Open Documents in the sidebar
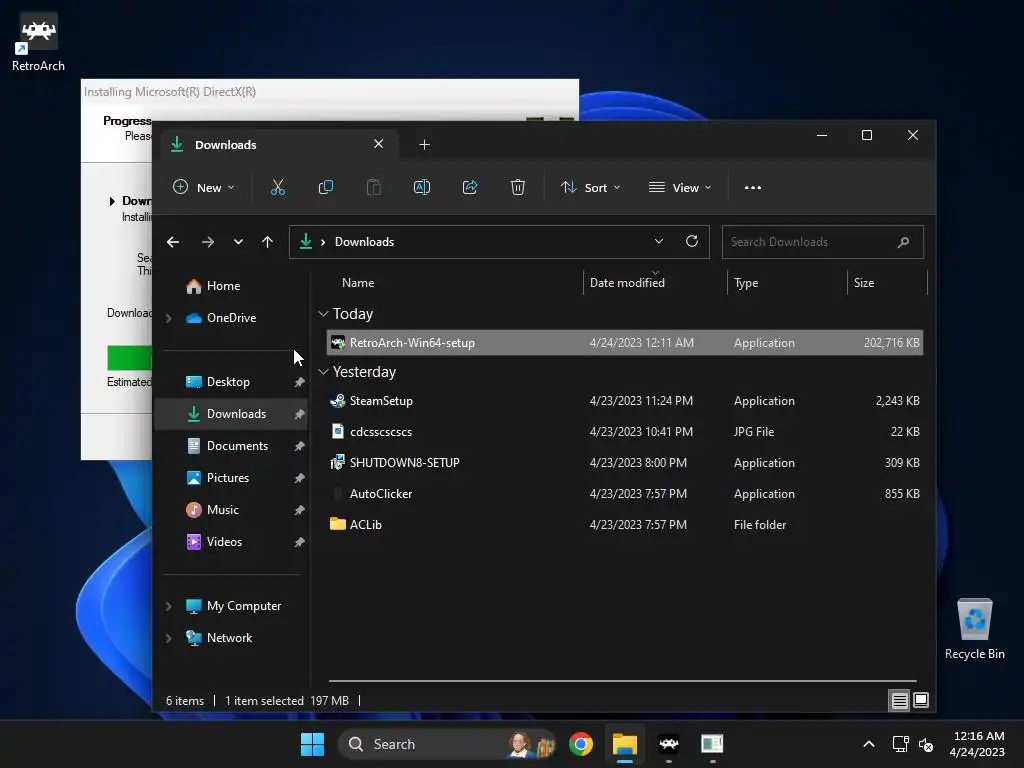The height and width of the screenshot is (768, 1024). pos(237,446)
